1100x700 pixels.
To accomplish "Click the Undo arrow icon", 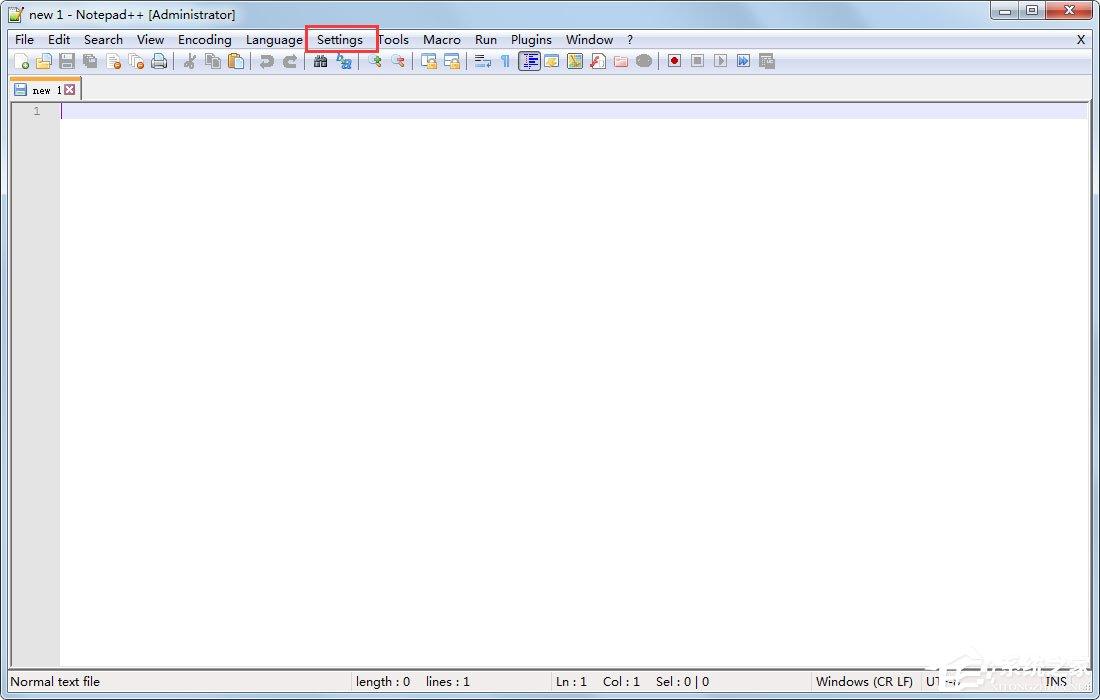I will coord(267,62).
